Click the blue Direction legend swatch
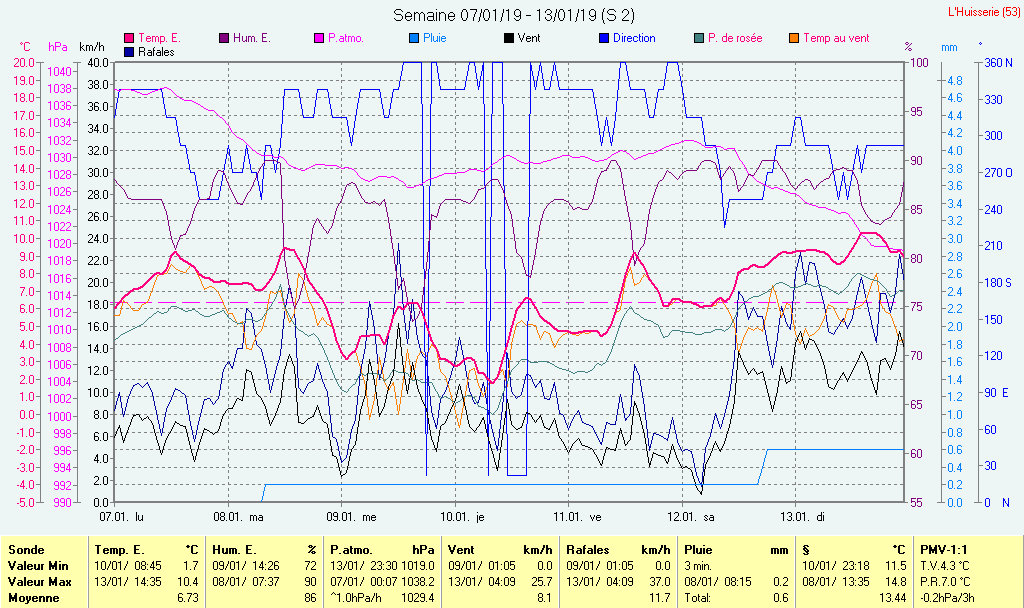 click(x=604, y=38)
